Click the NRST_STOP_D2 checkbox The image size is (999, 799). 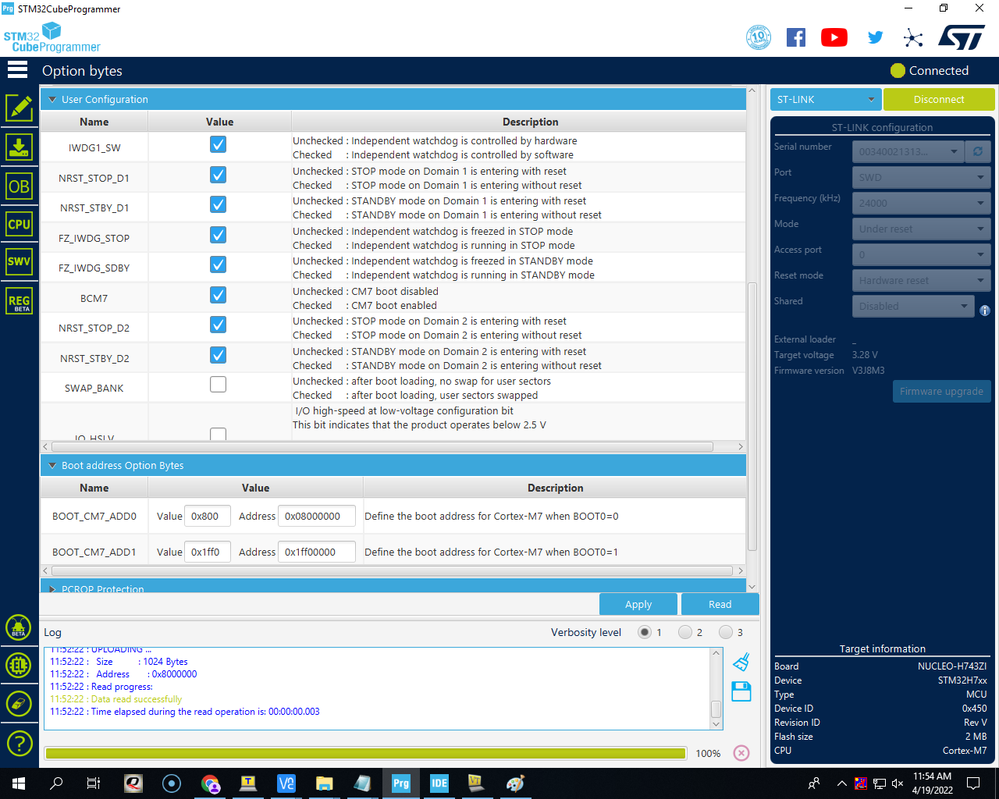(x=218, y=324)
